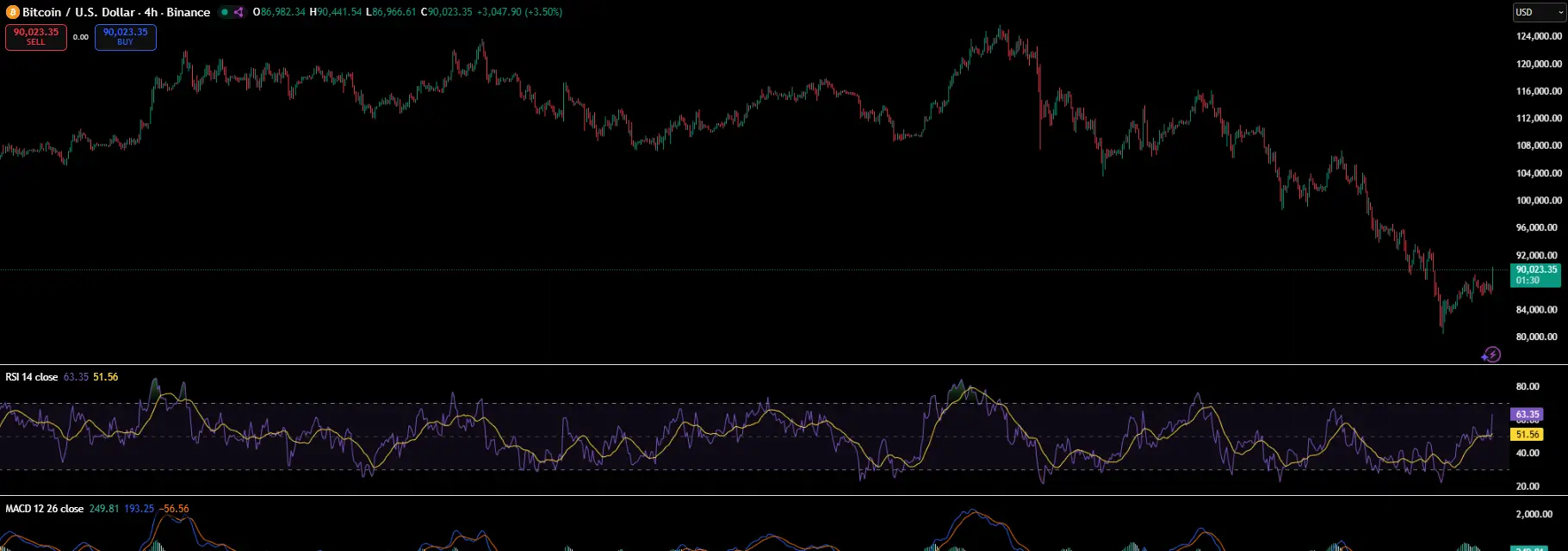Click the purple 63.35 RSI axis label
The image size is (1568, 551).
pos(1528,414)
